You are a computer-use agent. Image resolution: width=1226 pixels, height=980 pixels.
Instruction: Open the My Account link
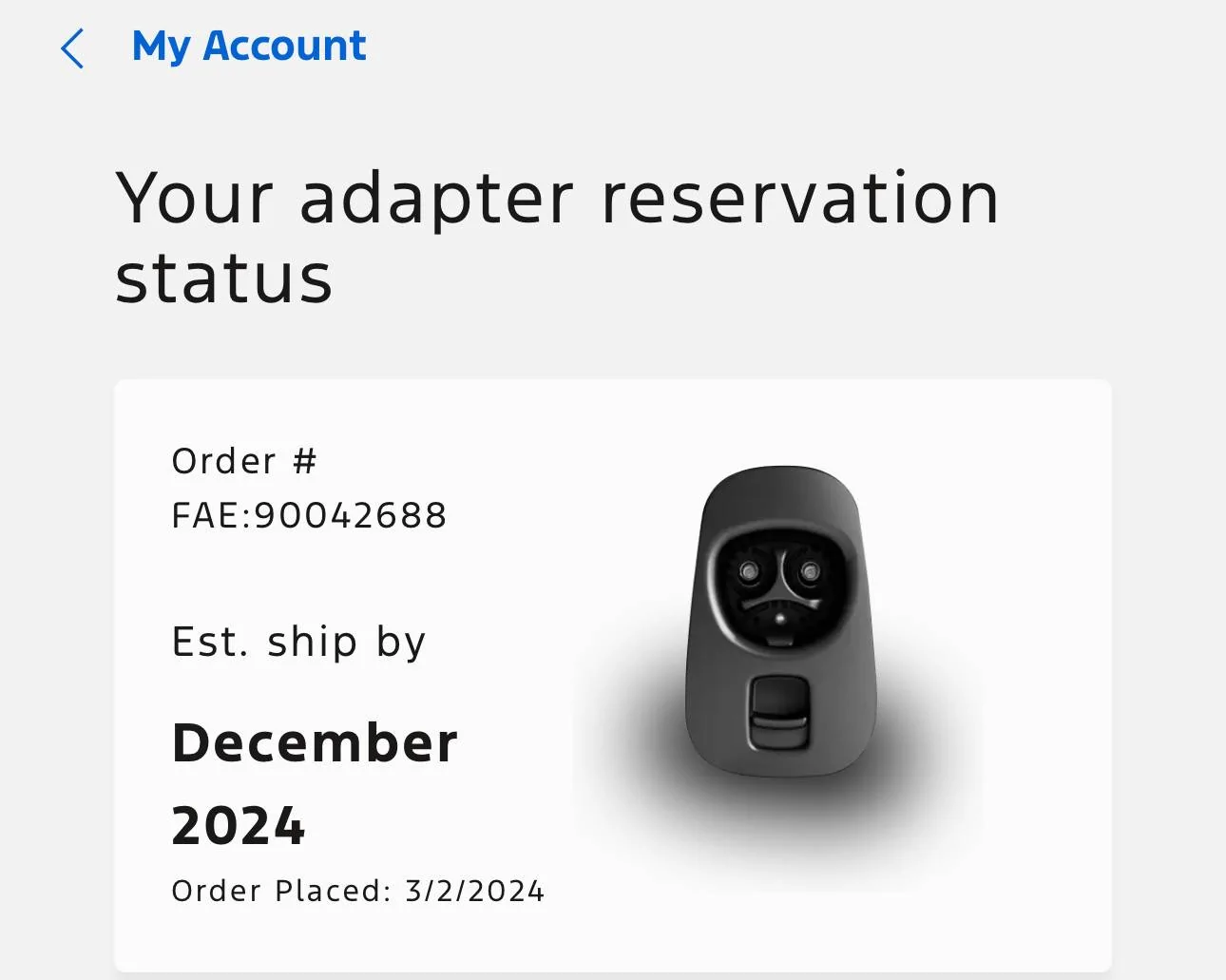click(x=248, y=47)
